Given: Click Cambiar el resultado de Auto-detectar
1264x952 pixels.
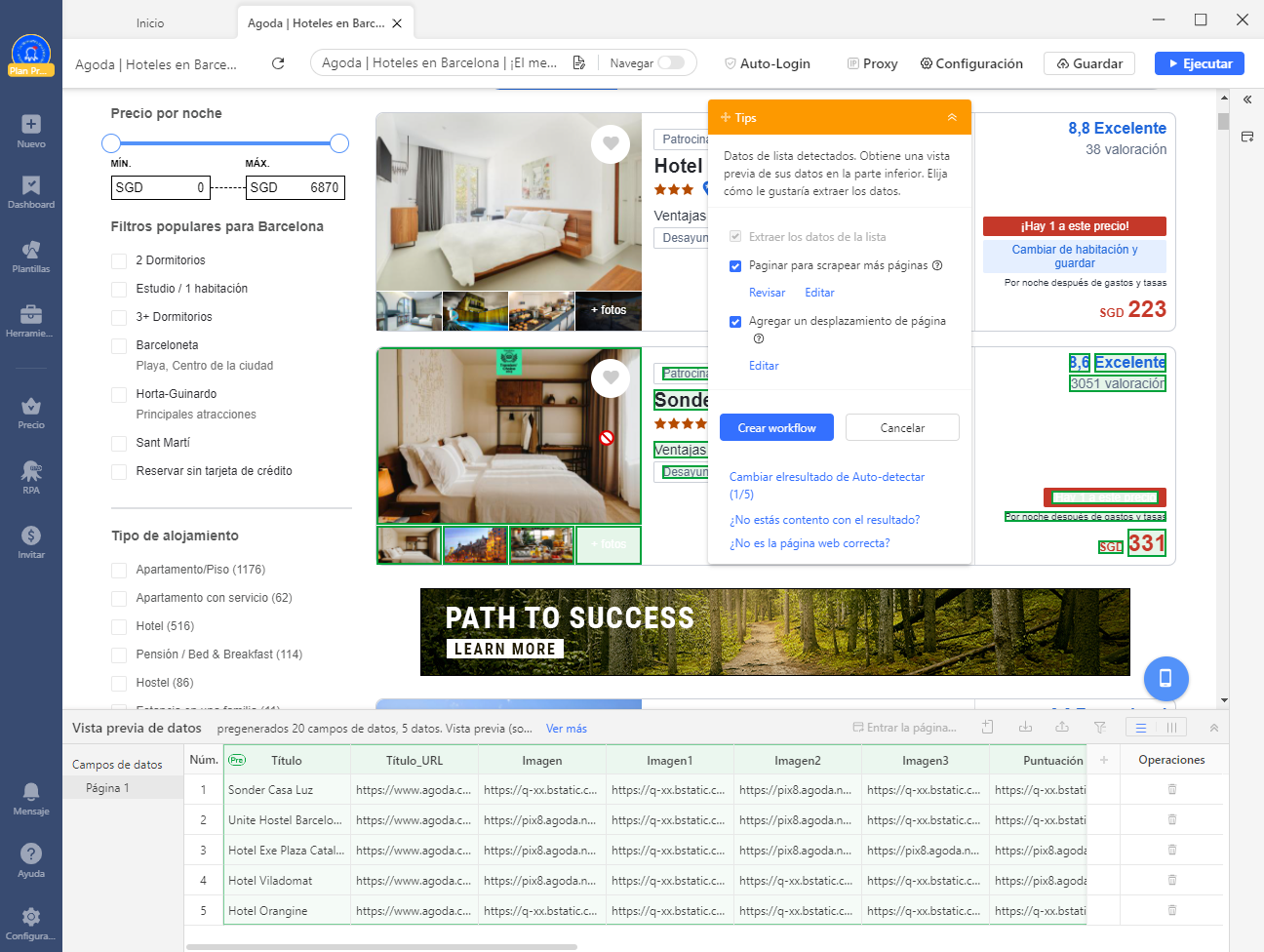Looking at the screenshot, I should click(827, 485).
